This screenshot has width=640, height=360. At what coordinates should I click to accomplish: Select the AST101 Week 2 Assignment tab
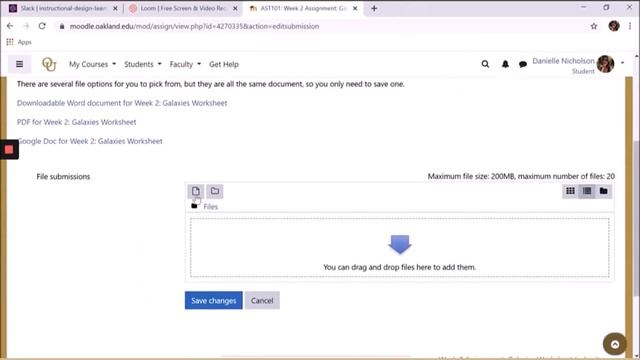tap(303, 8)
